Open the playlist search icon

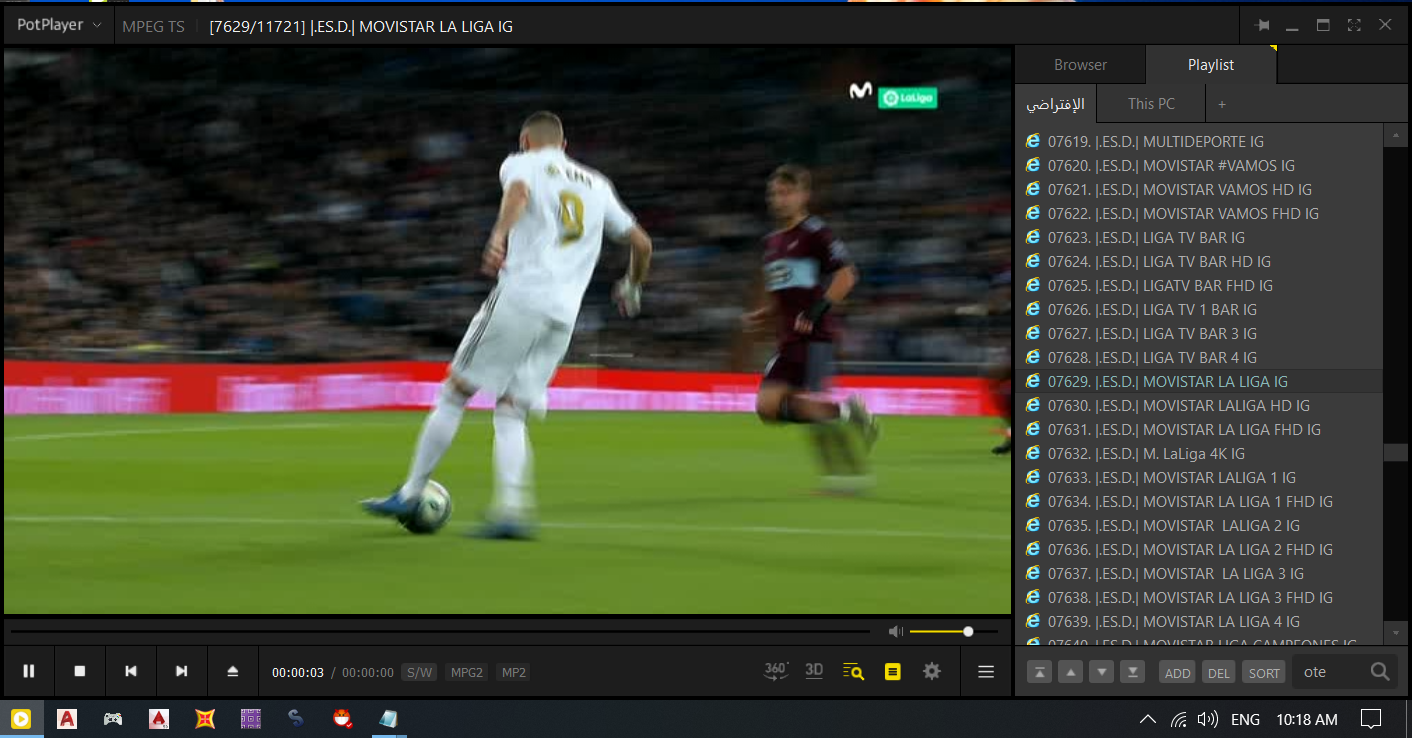pyautogui.click(x=853, y=672)
